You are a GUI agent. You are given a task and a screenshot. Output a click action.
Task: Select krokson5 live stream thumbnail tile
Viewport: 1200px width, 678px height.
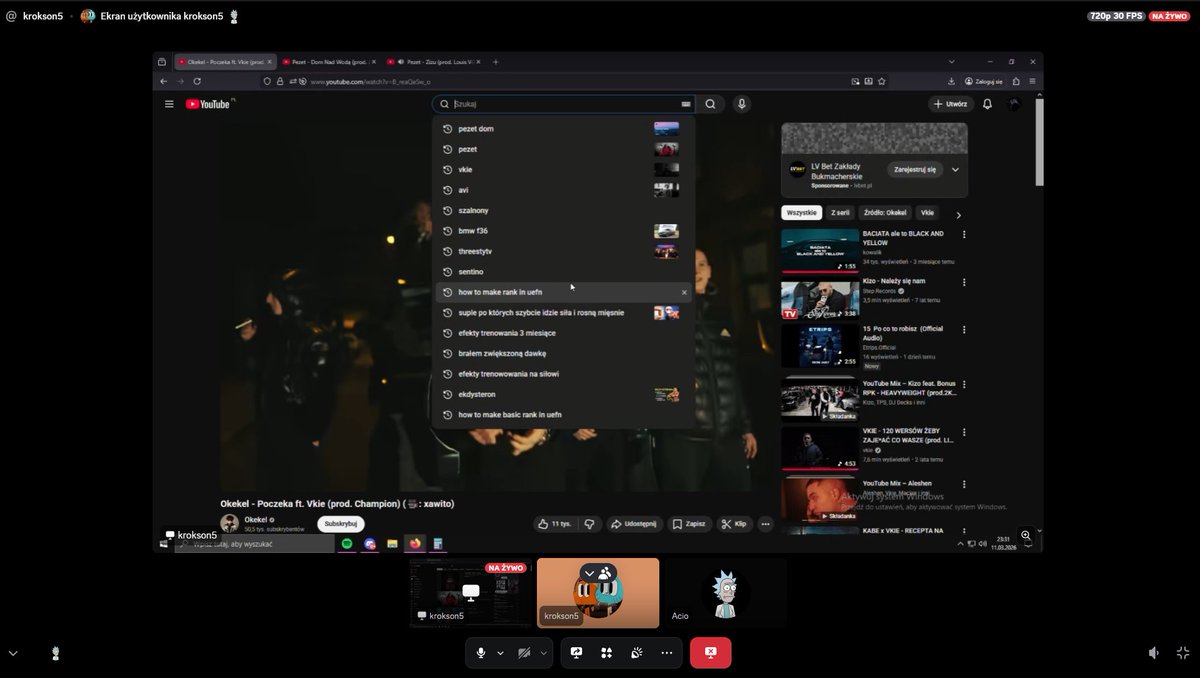470,593
